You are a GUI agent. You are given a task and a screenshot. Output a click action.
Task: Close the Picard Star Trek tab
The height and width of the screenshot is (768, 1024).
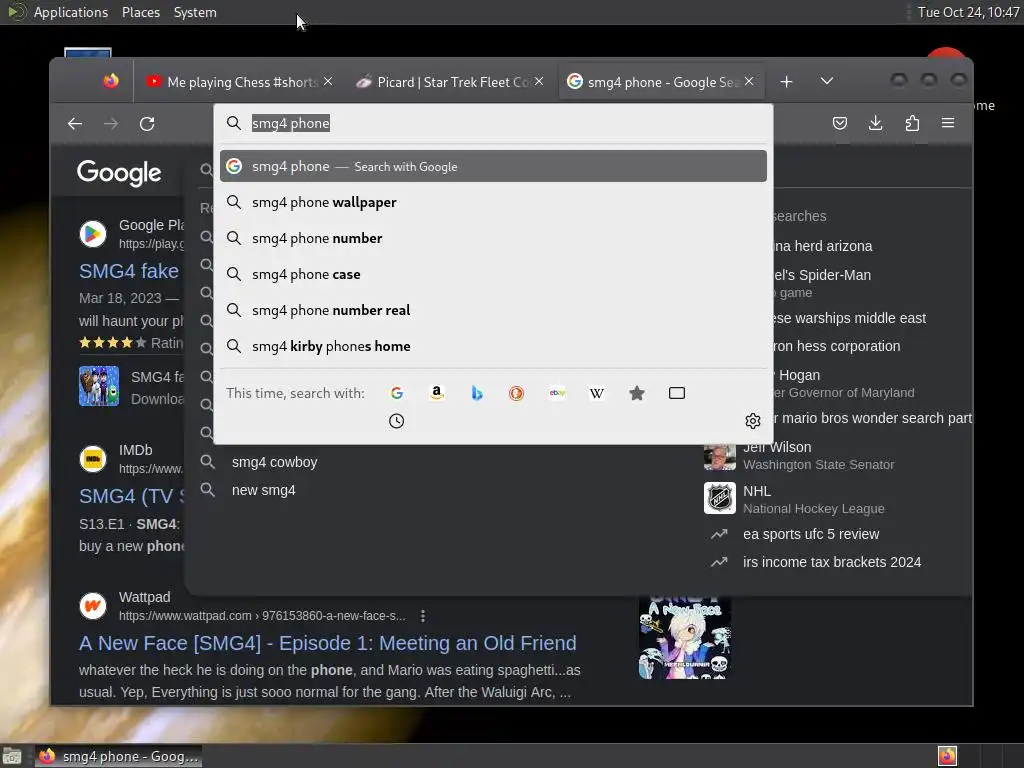[539, 81]
